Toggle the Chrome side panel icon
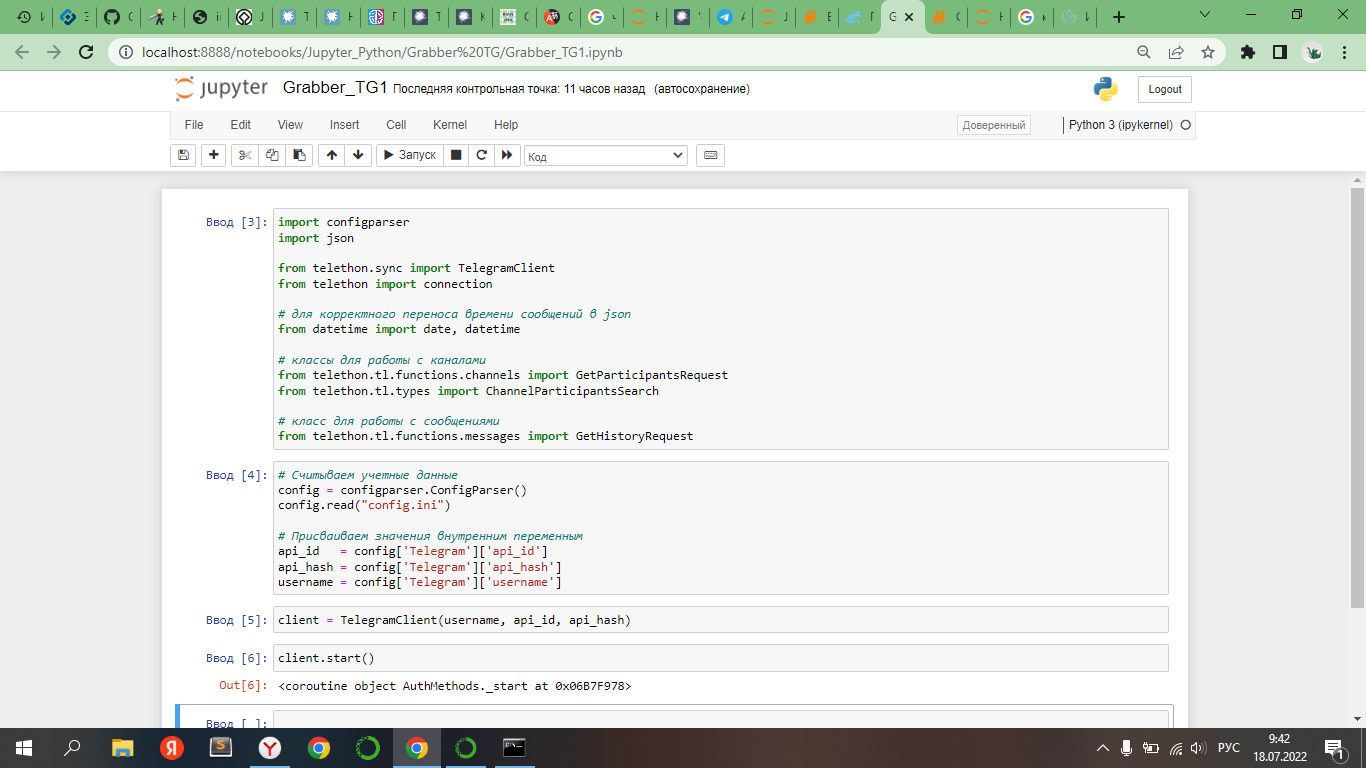The width and height of the screenshot is (1366, 768). (x=1279, y=52)
